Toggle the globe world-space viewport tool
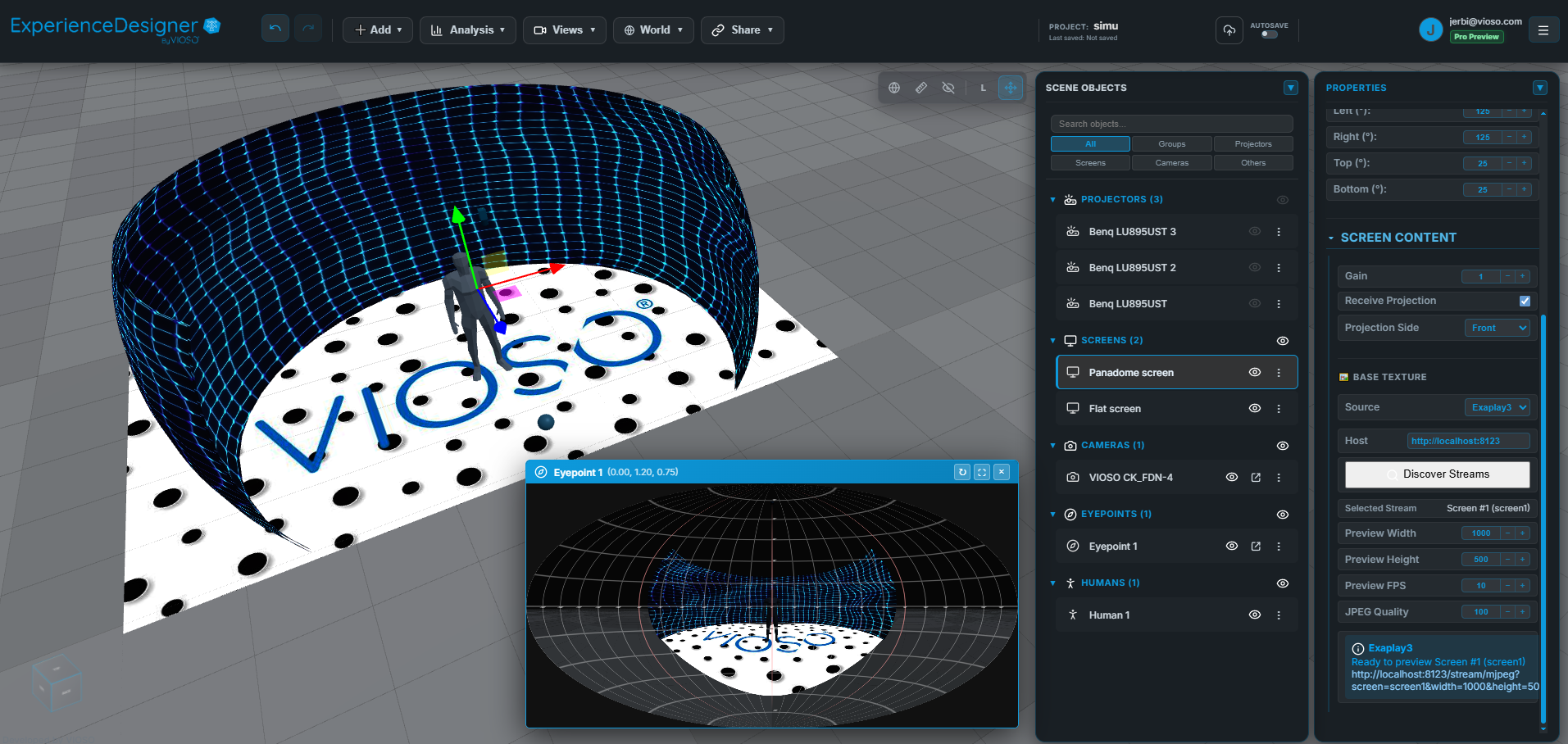 (894, 88)
